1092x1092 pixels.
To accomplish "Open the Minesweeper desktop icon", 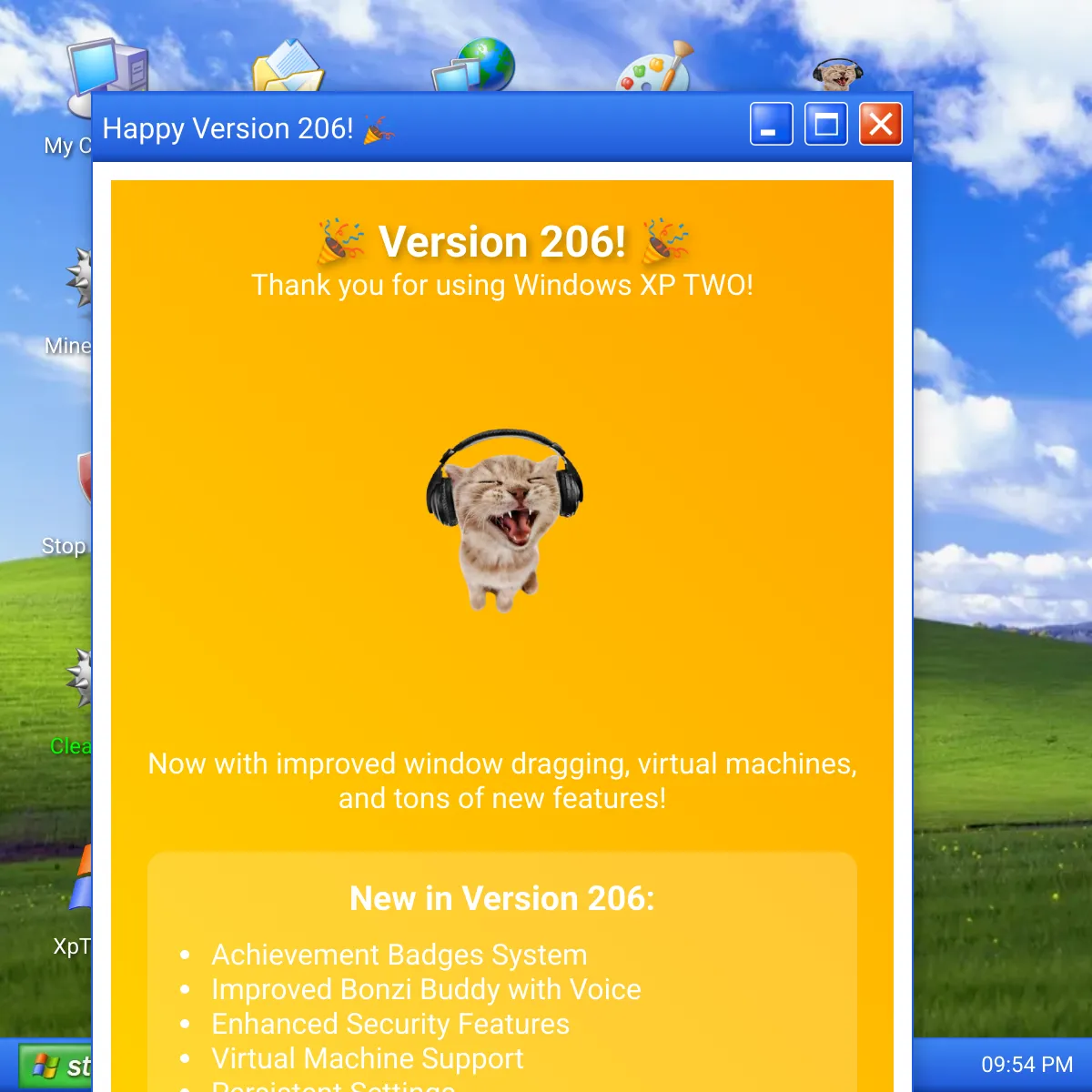I will coord(78,280).
